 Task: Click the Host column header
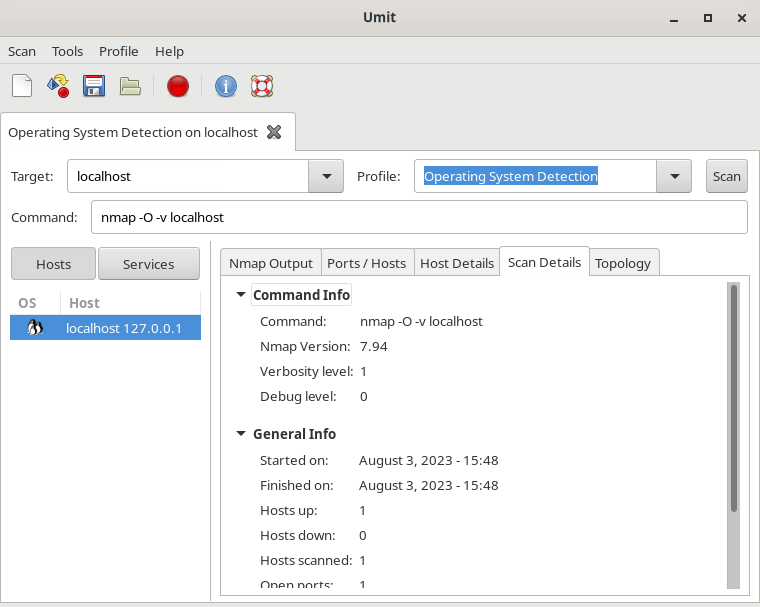point(130,303)
